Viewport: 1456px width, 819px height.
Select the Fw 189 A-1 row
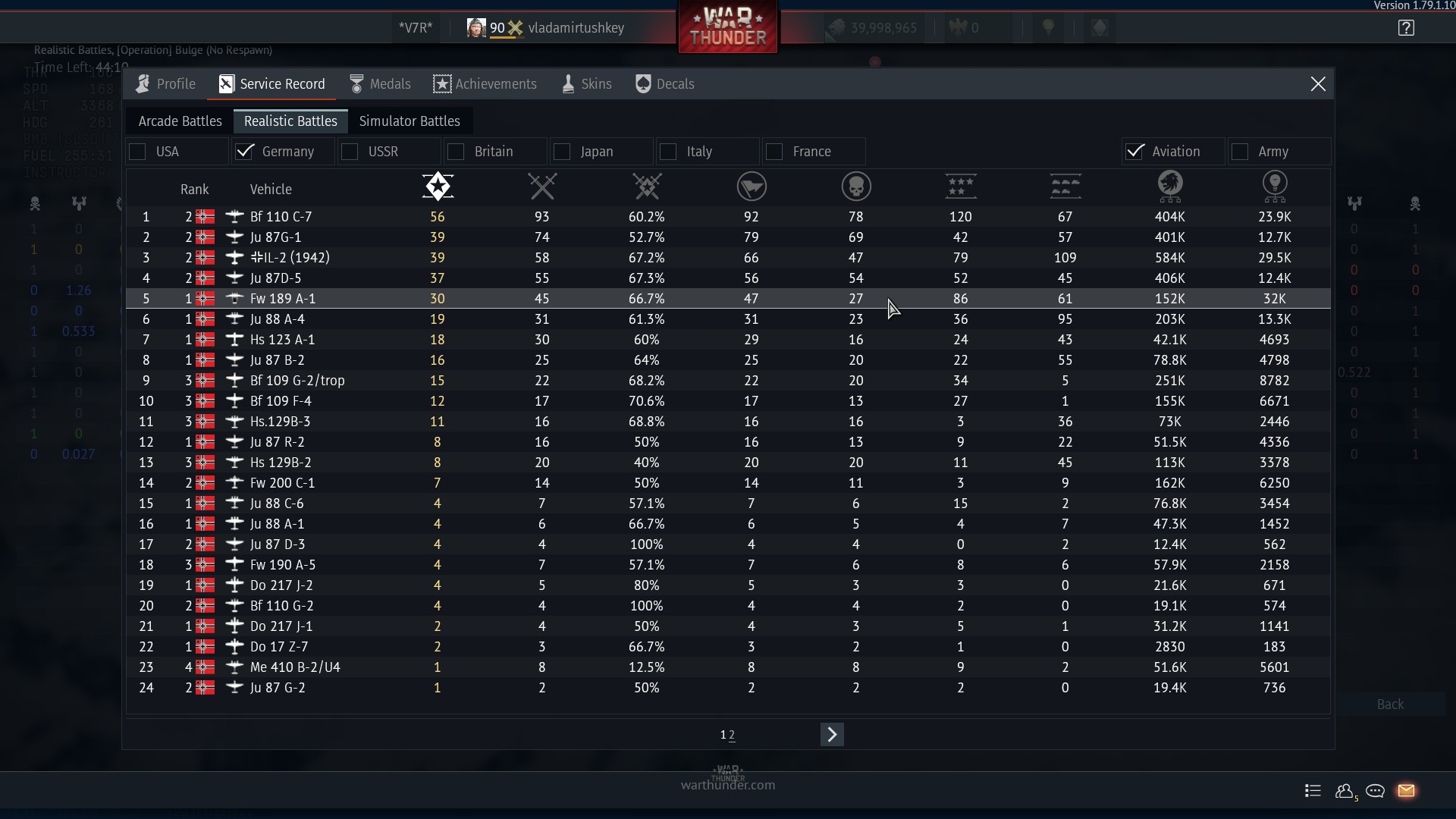[728, 299]
